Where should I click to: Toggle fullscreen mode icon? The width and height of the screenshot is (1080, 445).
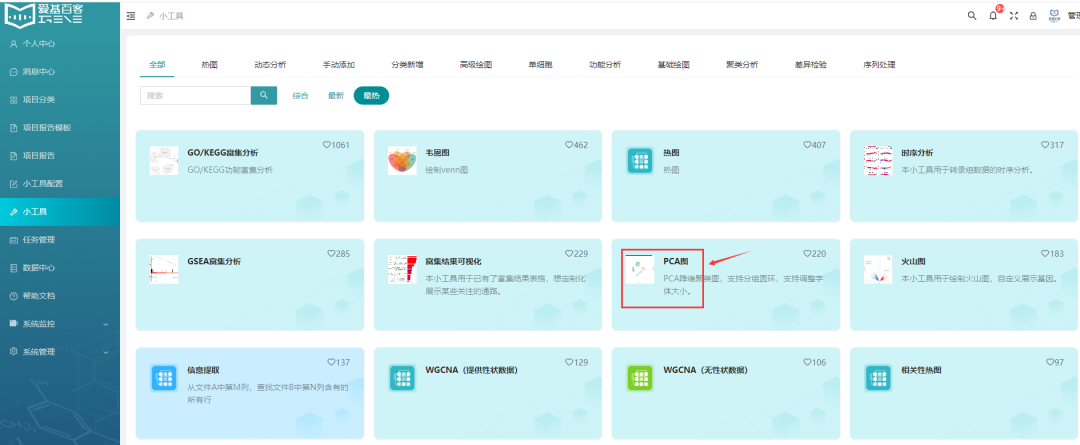tap(1013, 16)
